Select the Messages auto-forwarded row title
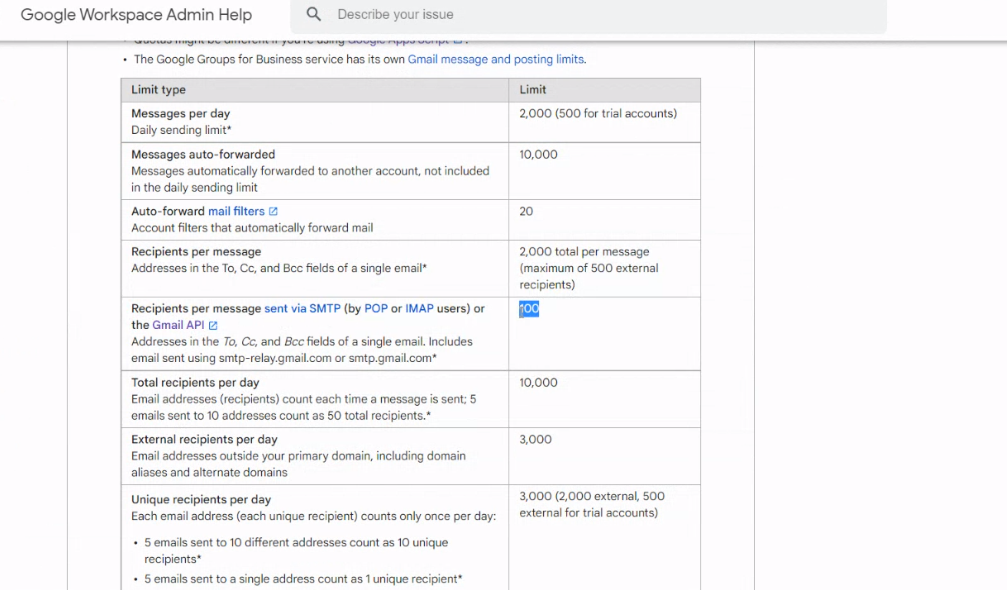Viewport: 1007px width, 590px height. pyautogui.click(x=203, y=155)
